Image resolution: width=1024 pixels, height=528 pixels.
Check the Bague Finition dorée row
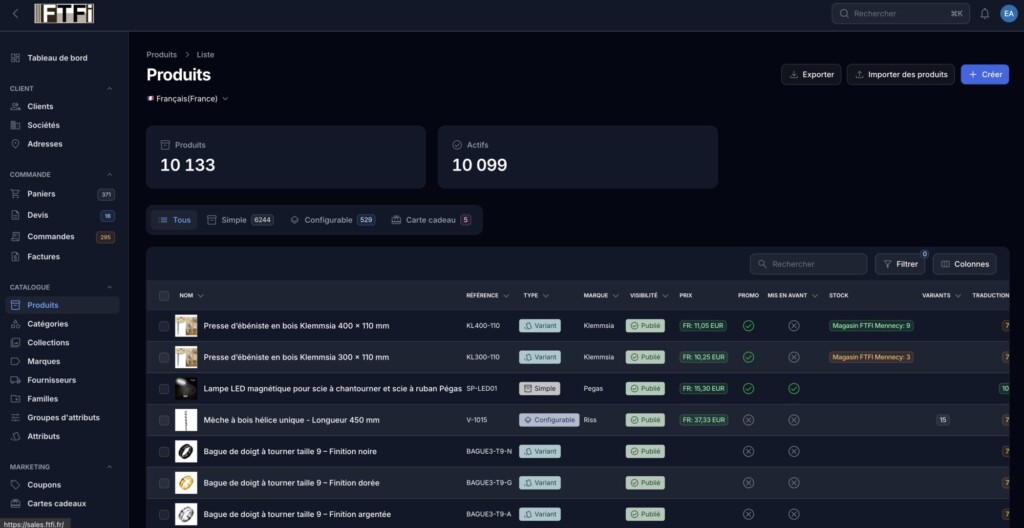pyautogui.click(x=164, y=483)
